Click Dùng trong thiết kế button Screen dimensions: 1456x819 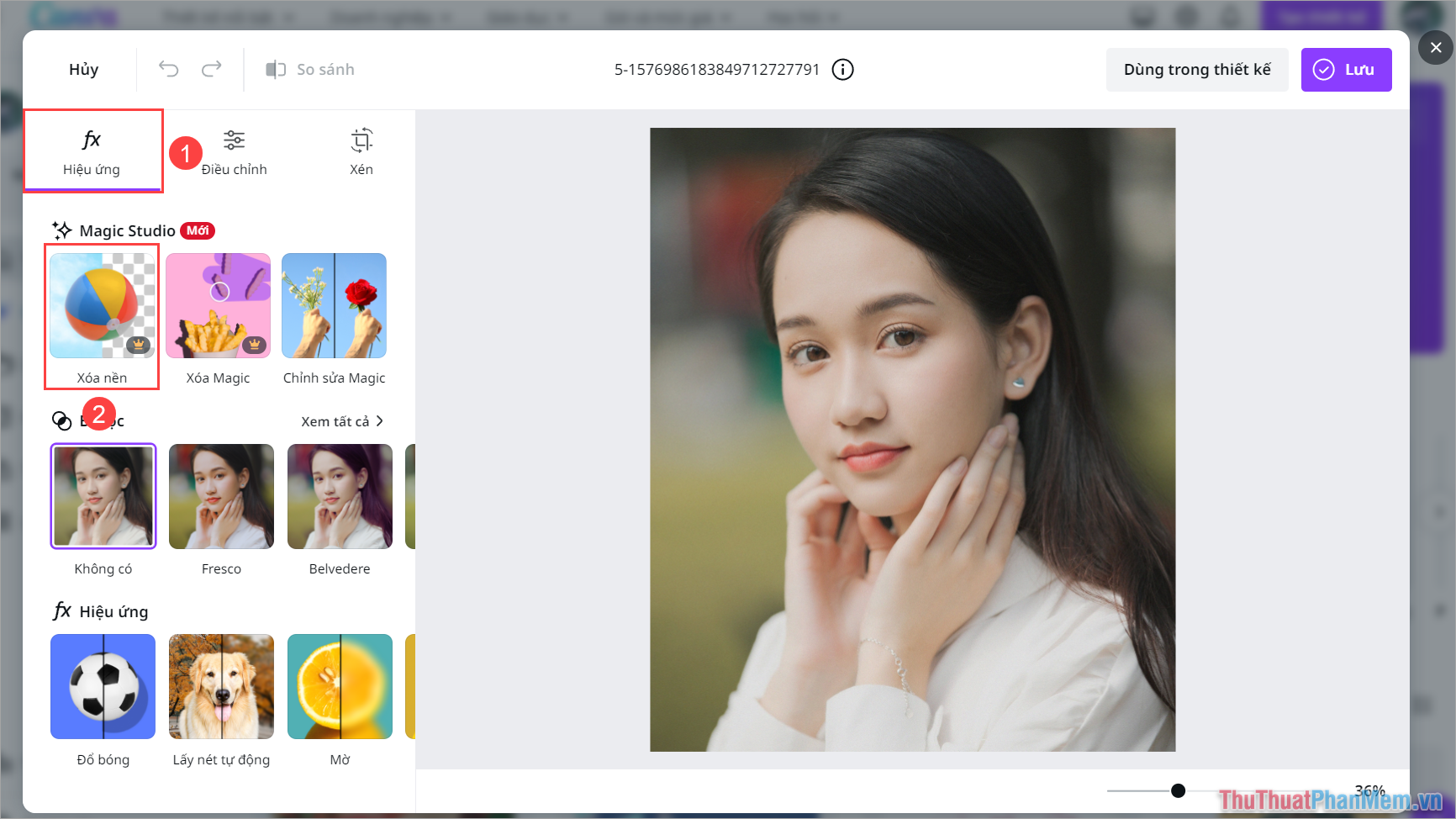(1197, 70)
